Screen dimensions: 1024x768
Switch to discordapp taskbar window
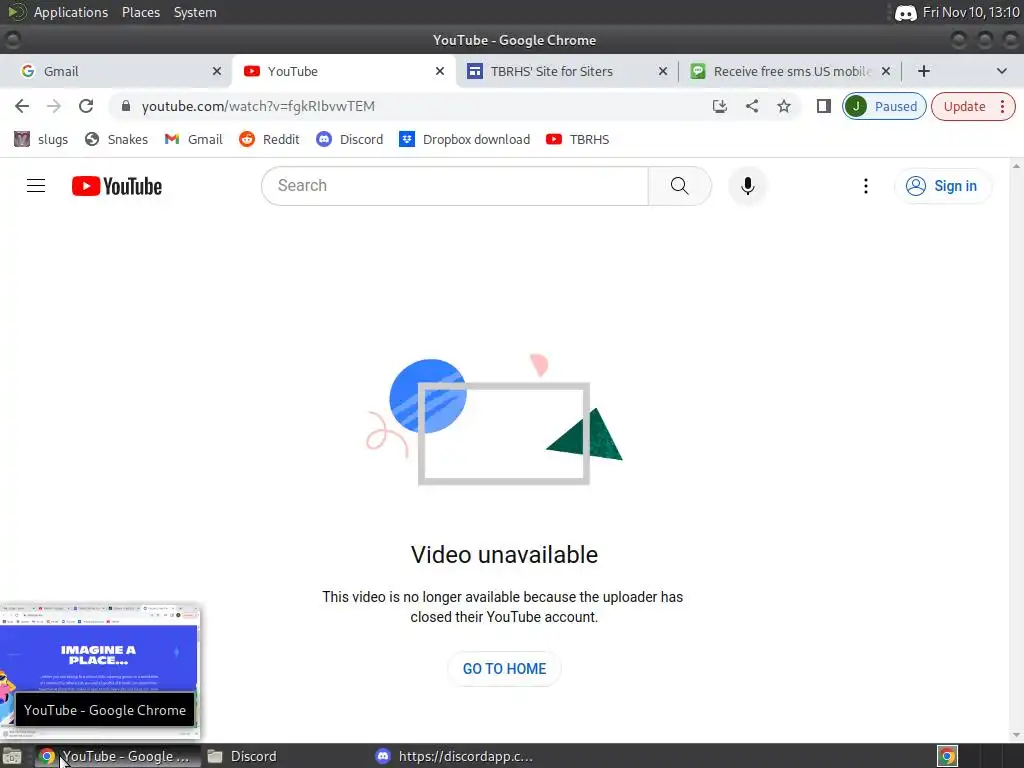[455, 756]
